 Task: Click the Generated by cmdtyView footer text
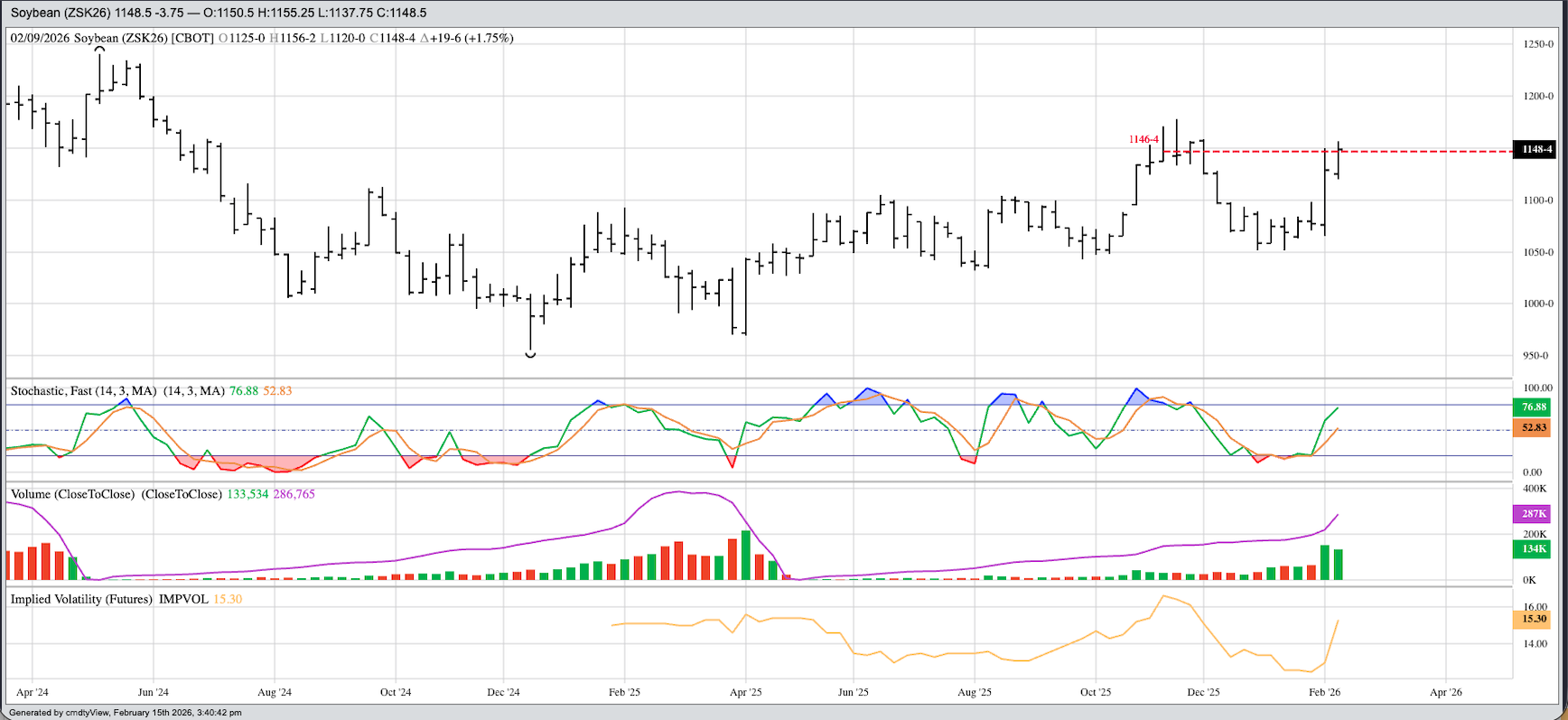click(x=125, y=713)
